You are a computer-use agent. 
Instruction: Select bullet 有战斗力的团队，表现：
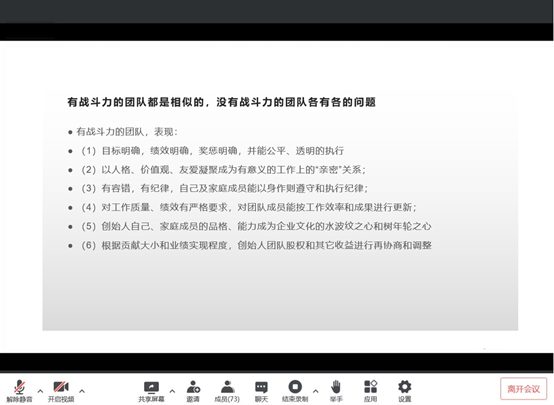(x=123, y=132)
